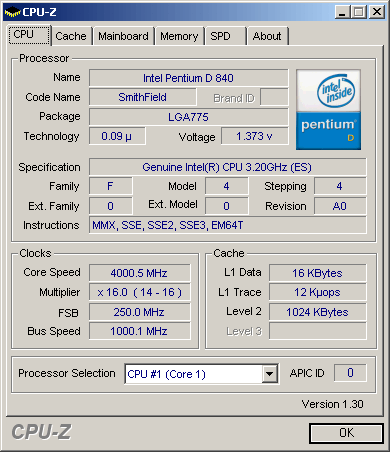
Task: Click the L1 Trace value 12 Kµops
Action: (x=318, y=292)
